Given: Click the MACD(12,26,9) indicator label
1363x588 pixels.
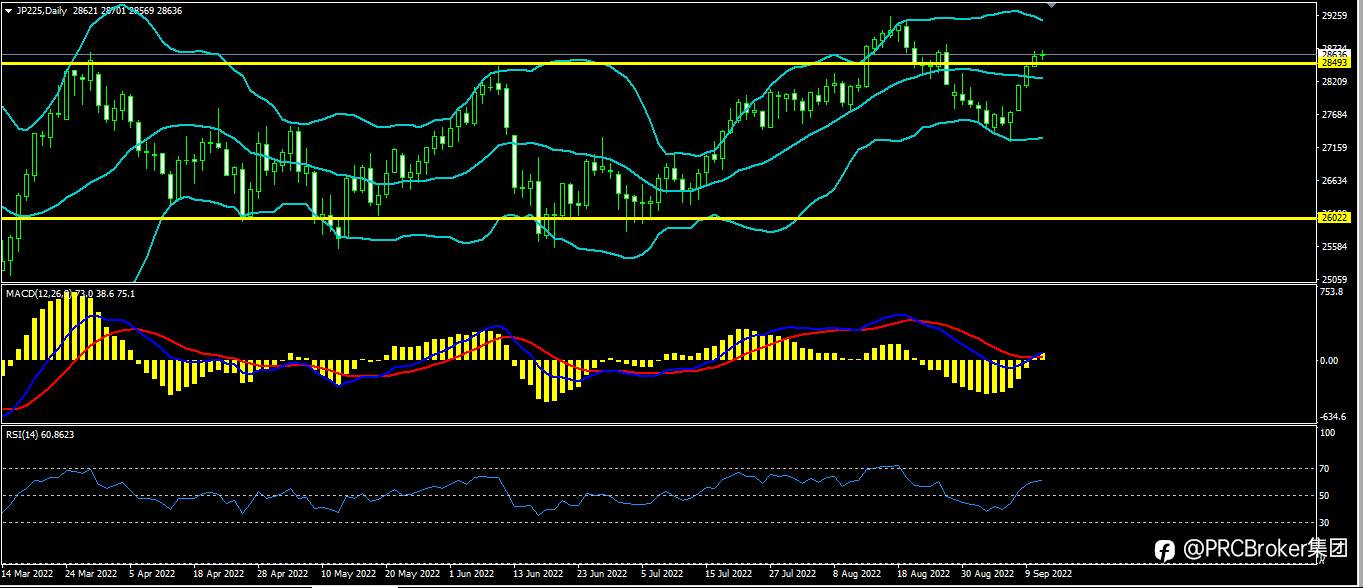Looking at the screenshot, I should [38, 294].
